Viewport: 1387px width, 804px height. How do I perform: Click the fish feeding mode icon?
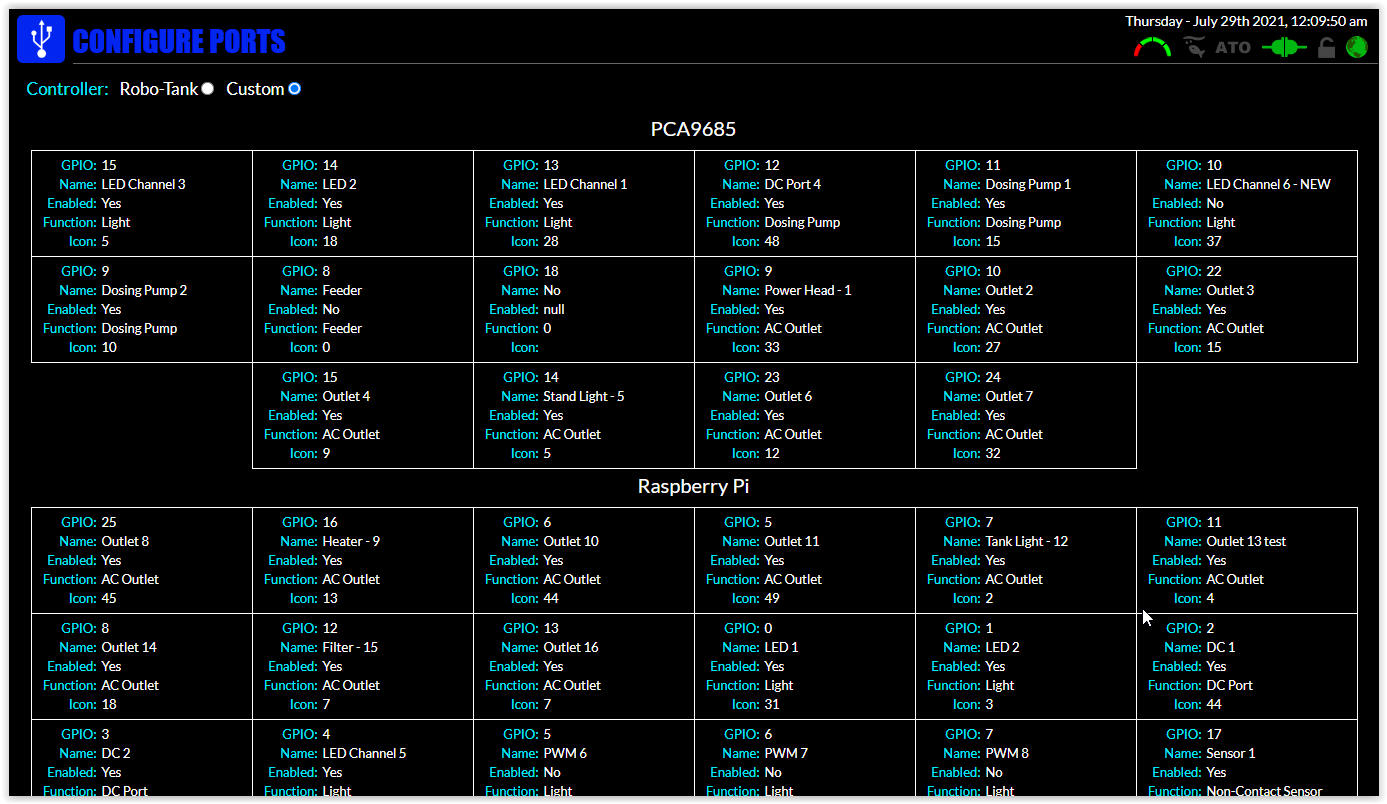coord(1194,47)
